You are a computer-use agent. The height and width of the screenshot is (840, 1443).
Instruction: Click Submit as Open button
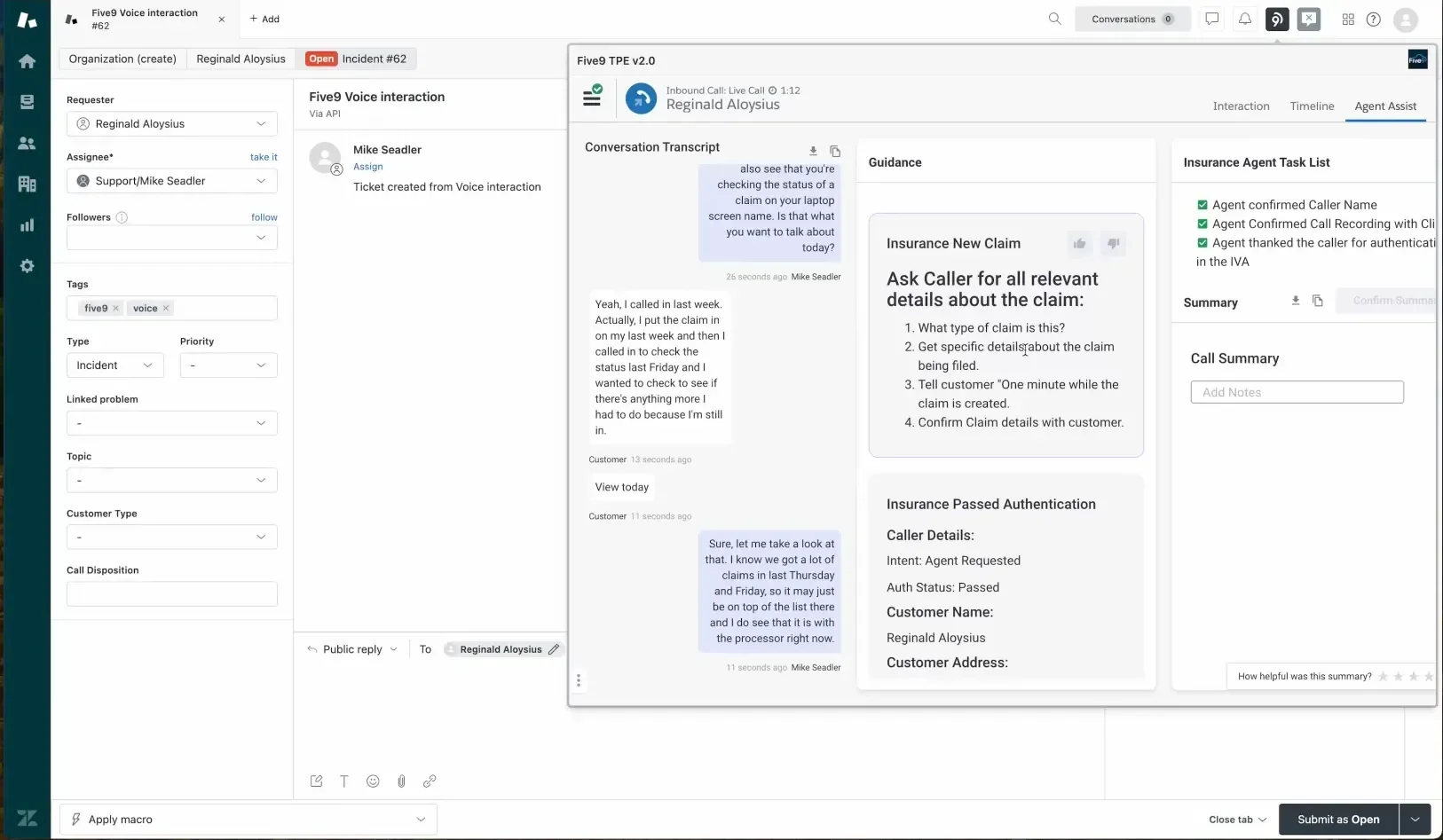[1338, 820]
